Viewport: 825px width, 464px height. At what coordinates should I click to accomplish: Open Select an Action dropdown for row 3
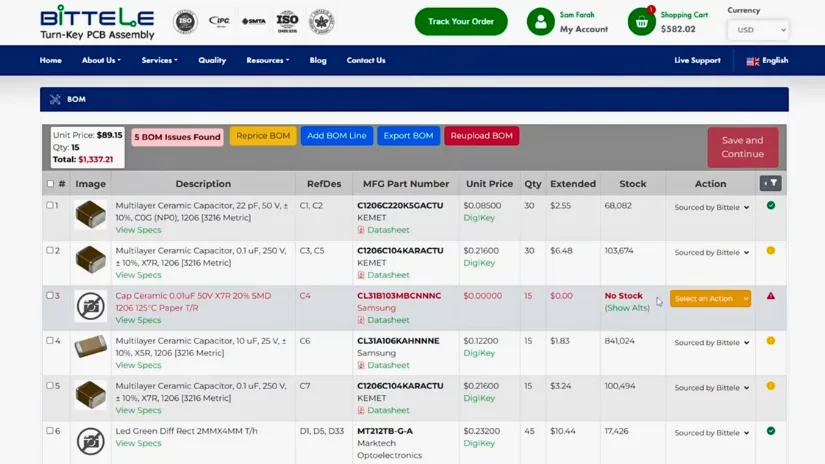(x=710, y=298)
